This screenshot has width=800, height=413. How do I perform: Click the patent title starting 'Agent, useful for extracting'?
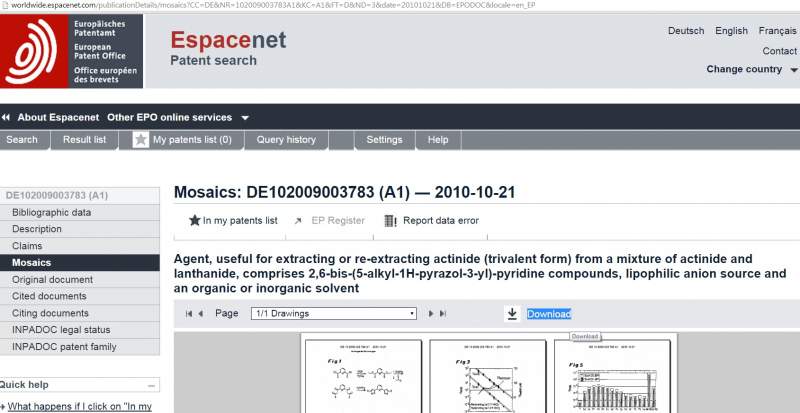click(x=480, y=274)
